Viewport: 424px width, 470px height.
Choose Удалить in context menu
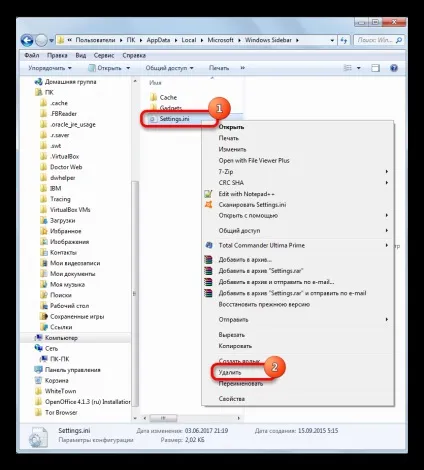(x=230, y=372)
